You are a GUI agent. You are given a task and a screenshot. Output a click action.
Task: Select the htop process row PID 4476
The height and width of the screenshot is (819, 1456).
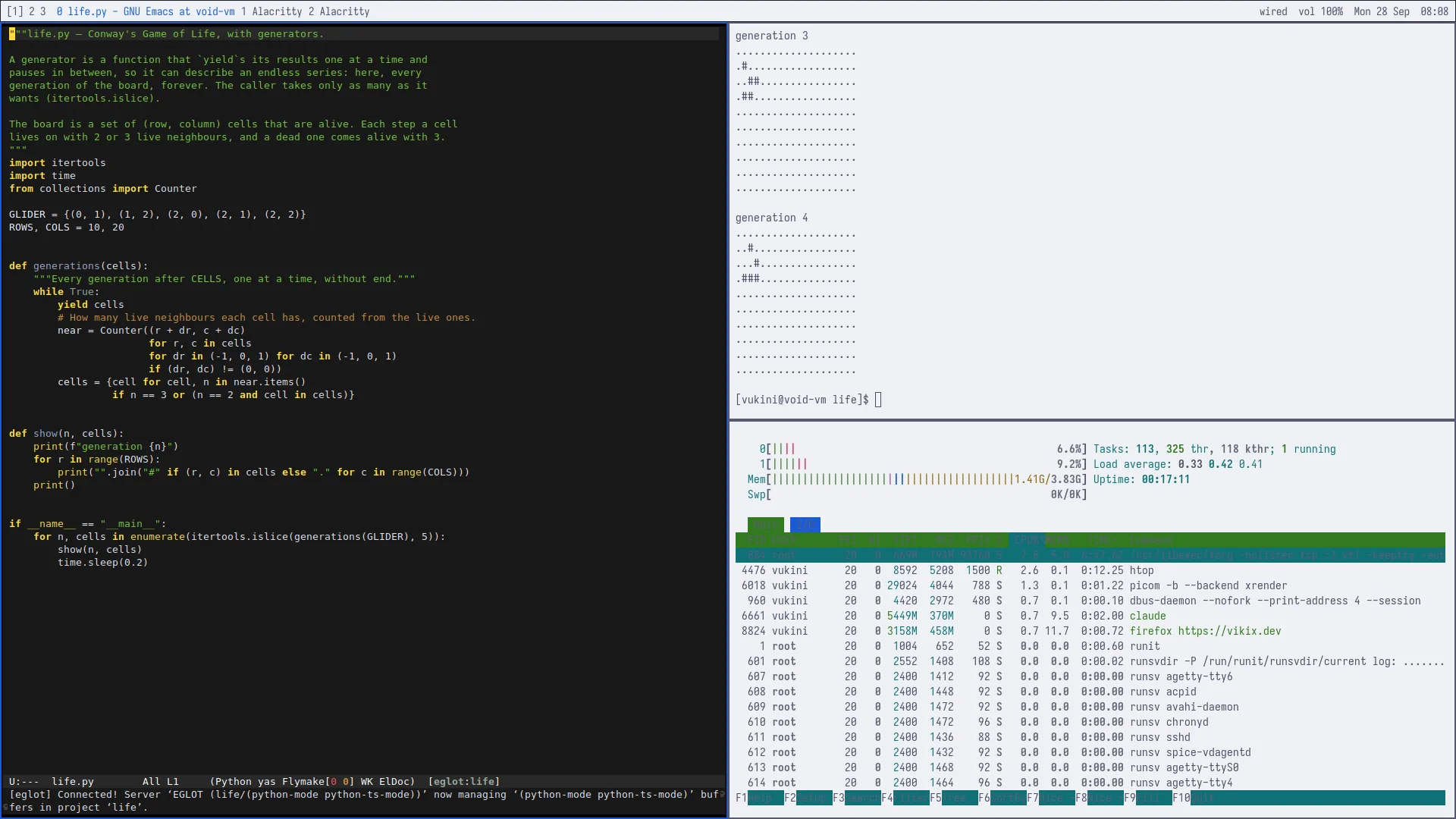(x=1090, y=570)
